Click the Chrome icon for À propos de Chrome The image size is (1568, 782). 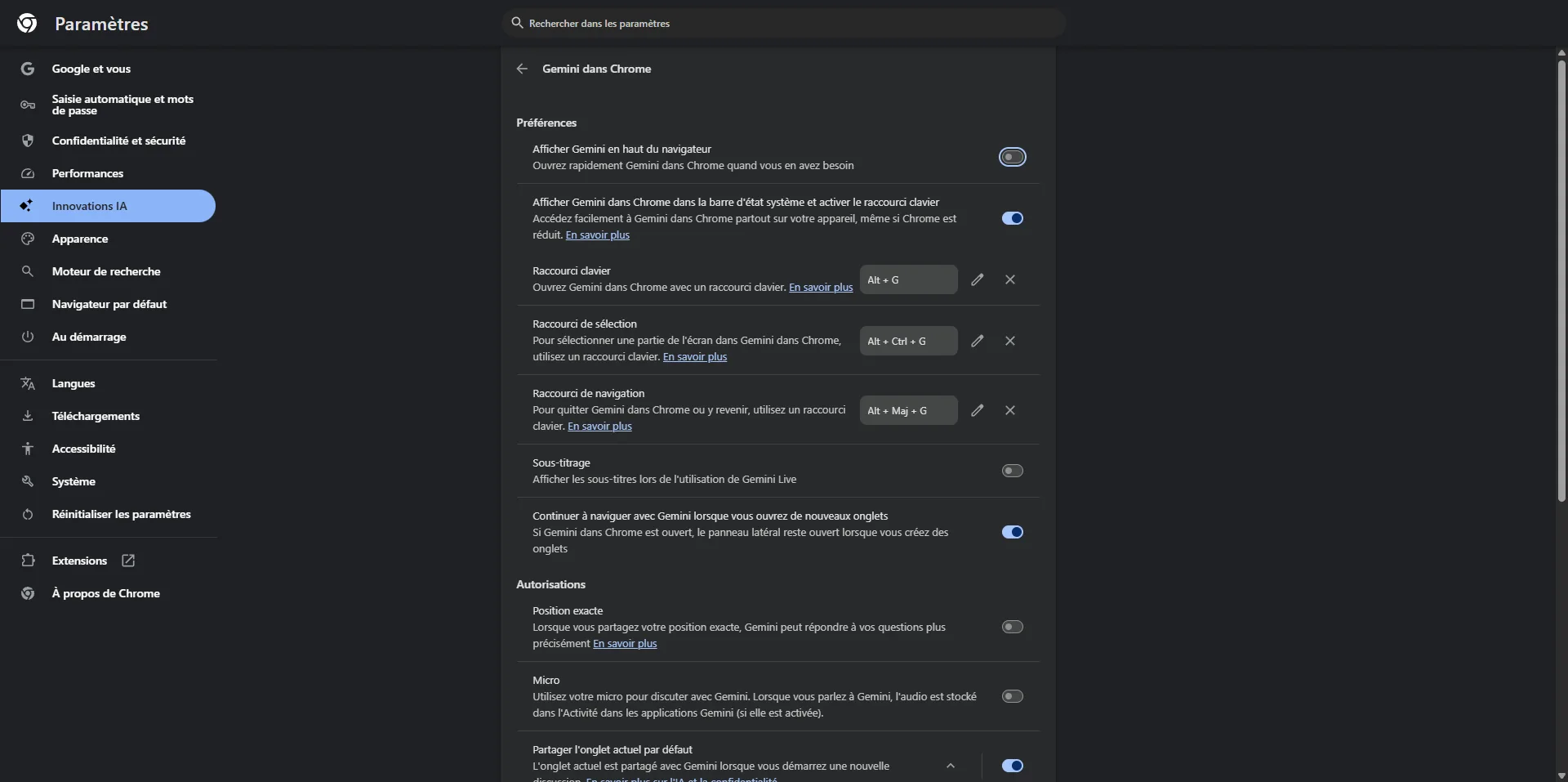pos(28,593)
